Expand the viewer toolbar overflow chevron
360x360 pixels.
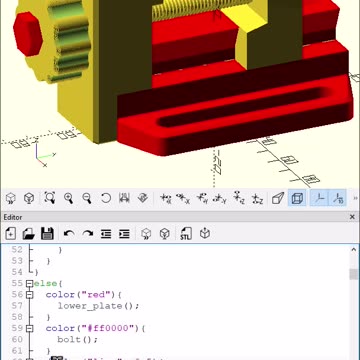point(355,198)
